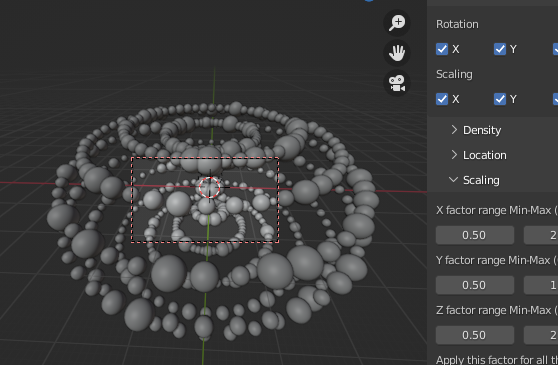Click the Y factor maximum value field
This screenshot has height=365, width=558.
coord(541,285)
